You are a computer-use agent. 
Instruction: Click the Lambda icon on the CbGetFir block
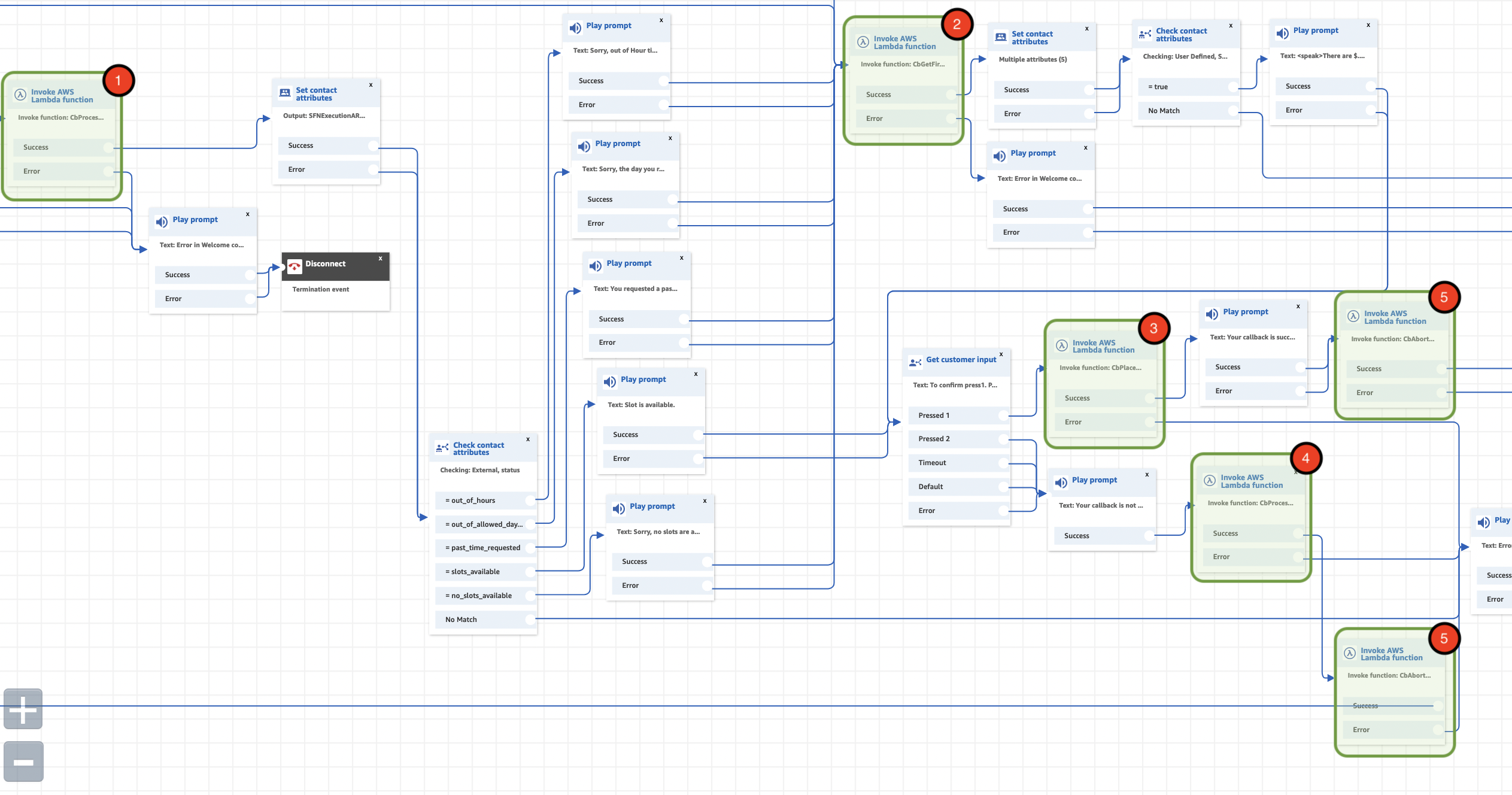click(863, 43)
